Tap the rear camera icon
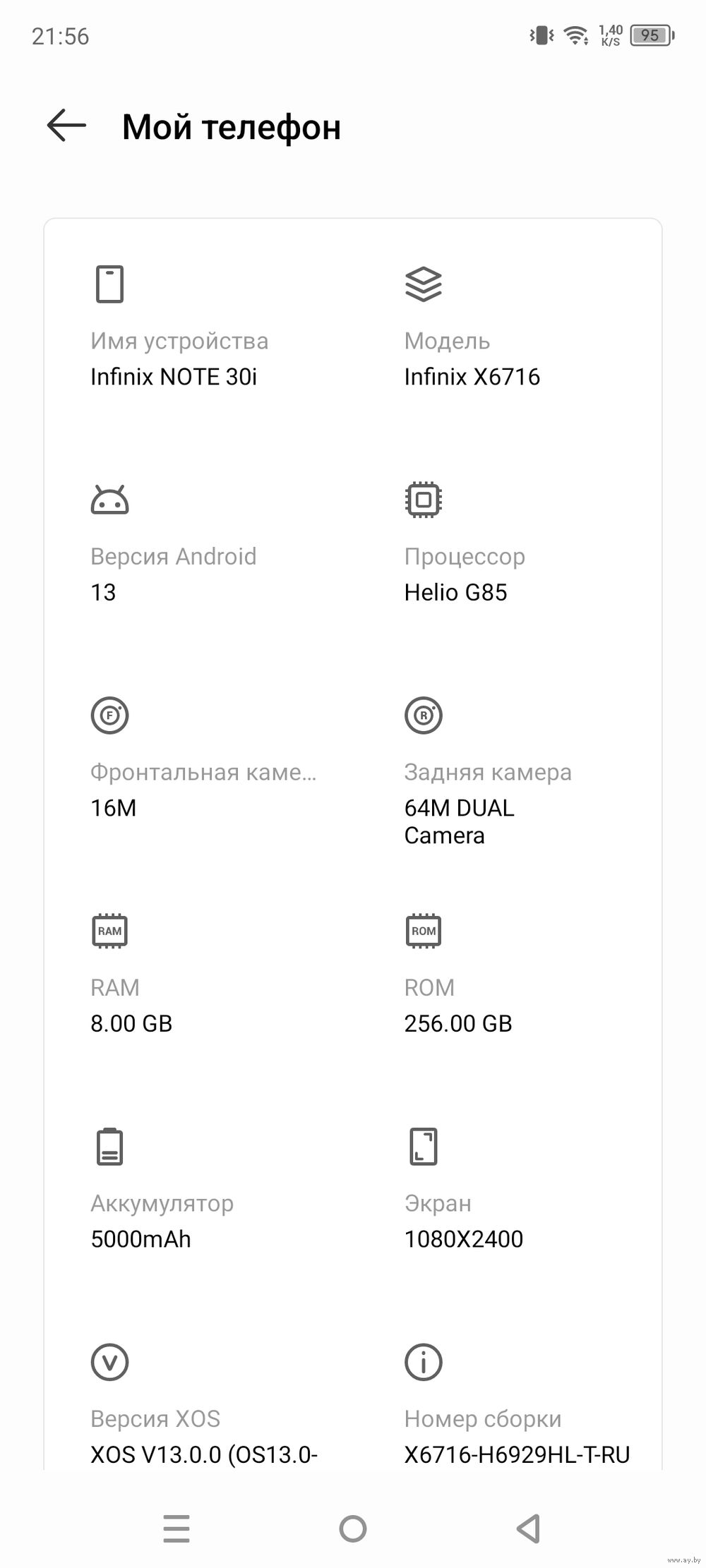The image size is (706, 1568). tap(423, 716)
